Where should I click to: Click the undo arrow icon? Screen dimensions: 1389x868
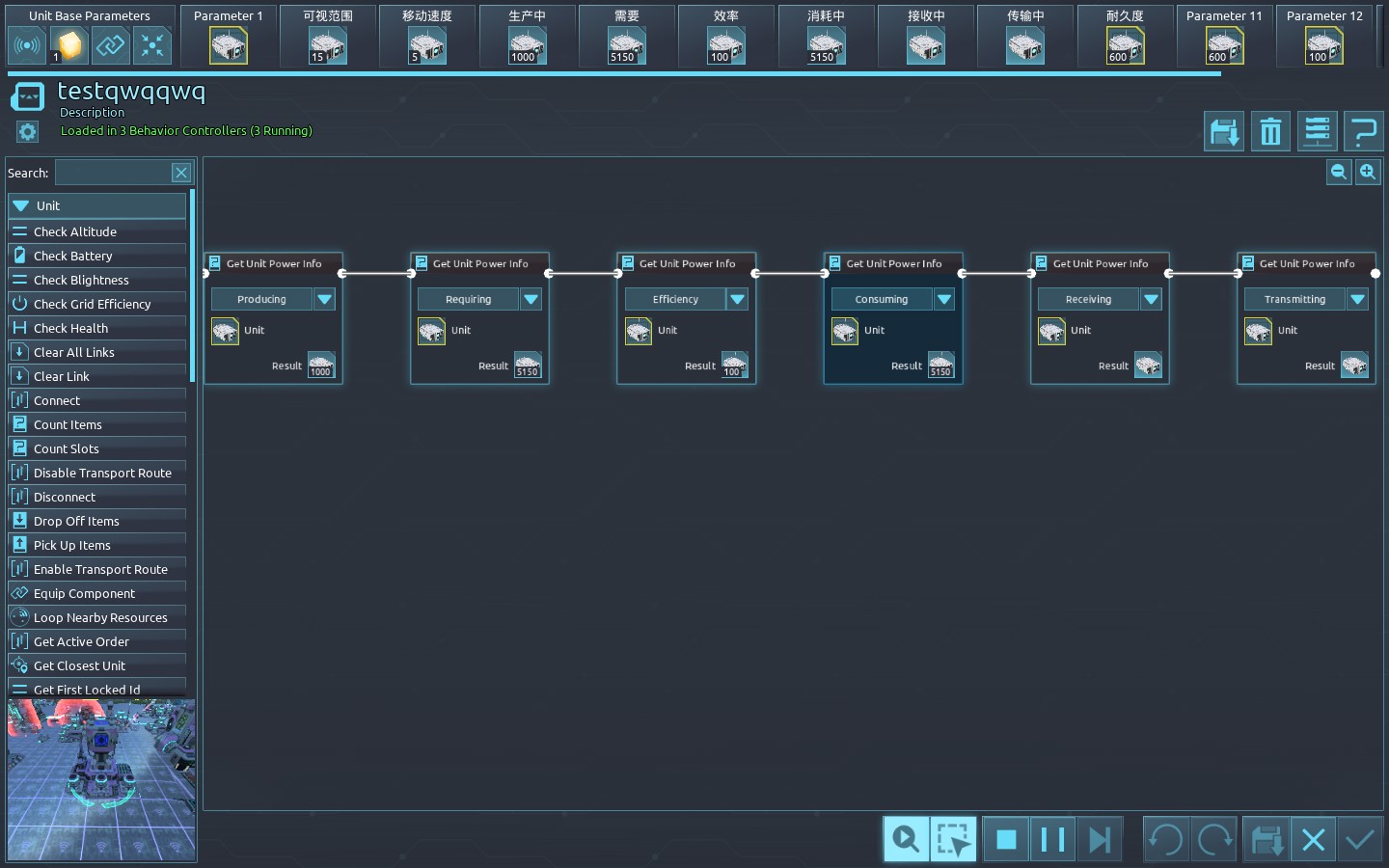pyautogui.click(x=1165, y=839)
